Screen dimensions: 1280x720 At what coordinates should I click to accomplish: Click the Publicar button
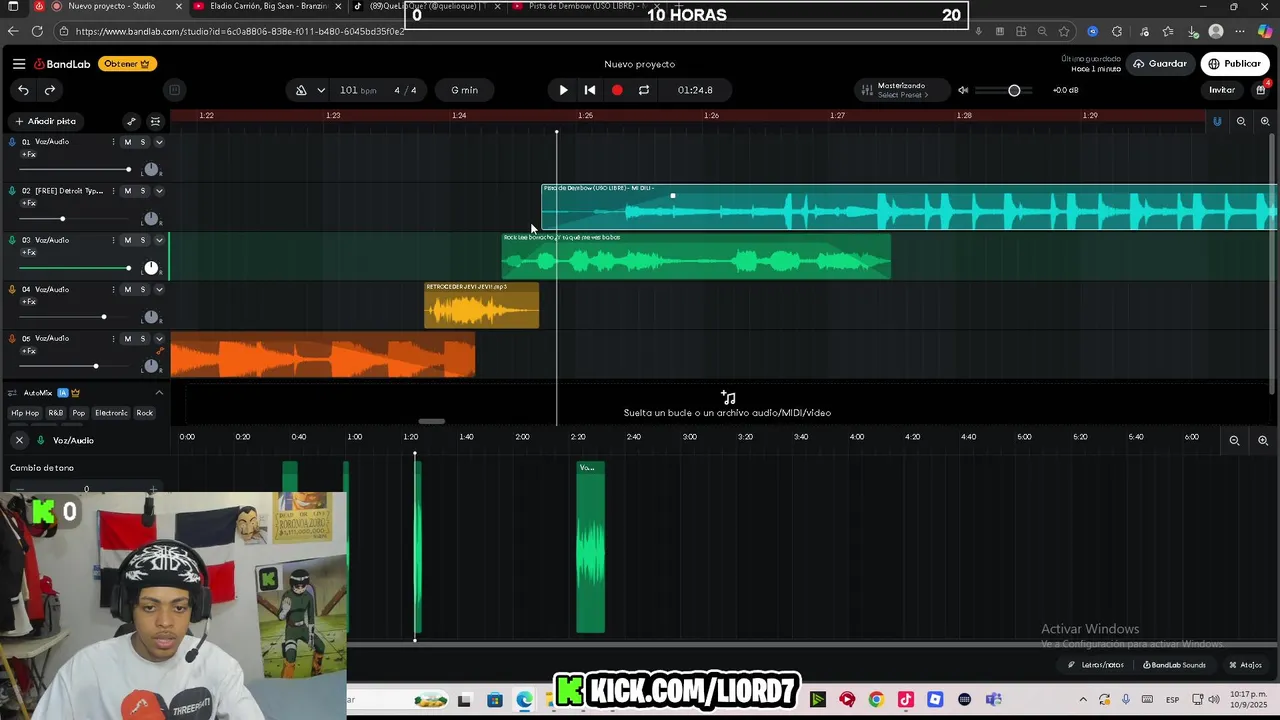tap(1234, 64)
